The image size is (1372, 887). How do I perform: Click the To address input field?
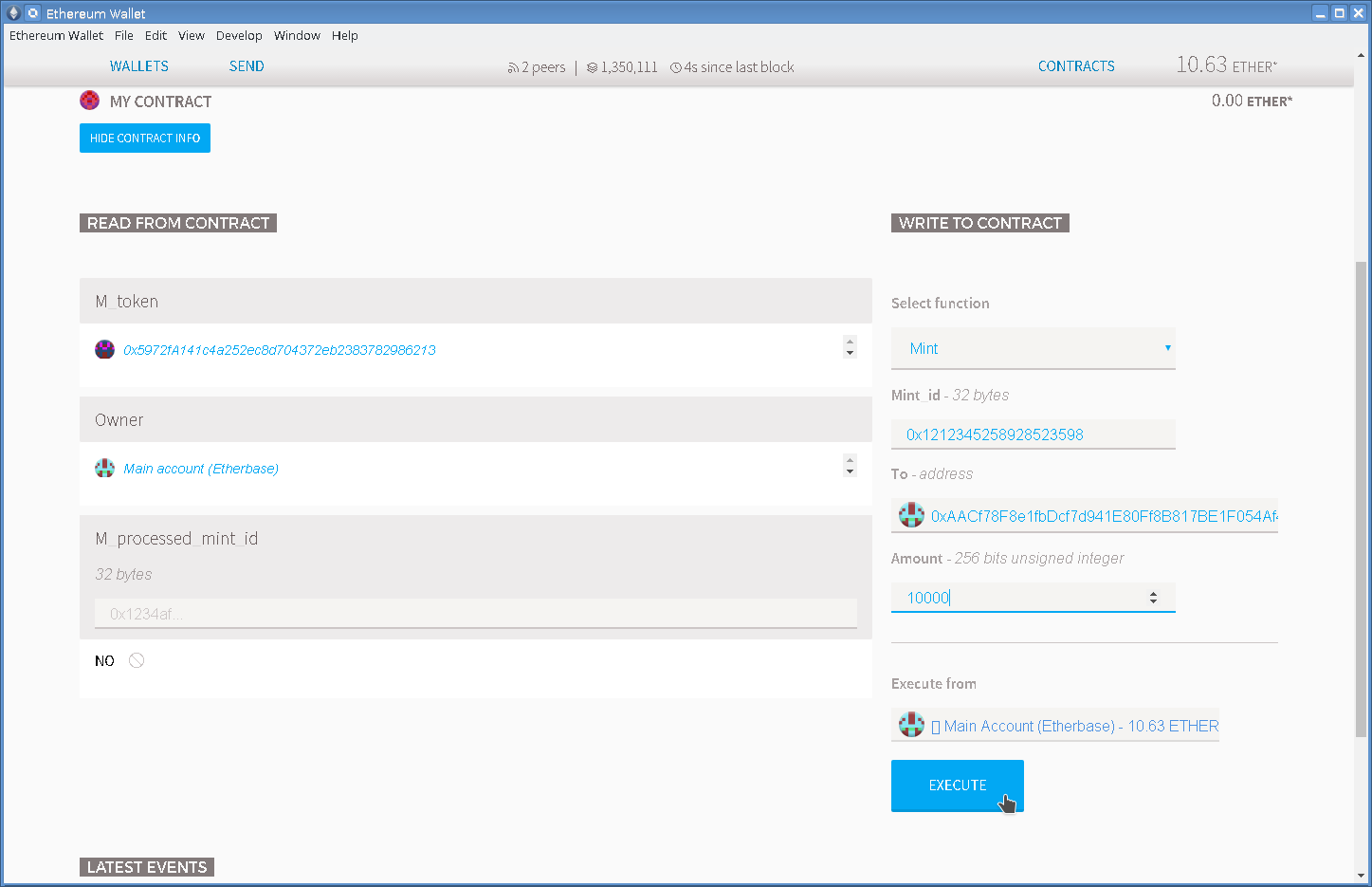pyautogui.click(x=1085, y=516)
